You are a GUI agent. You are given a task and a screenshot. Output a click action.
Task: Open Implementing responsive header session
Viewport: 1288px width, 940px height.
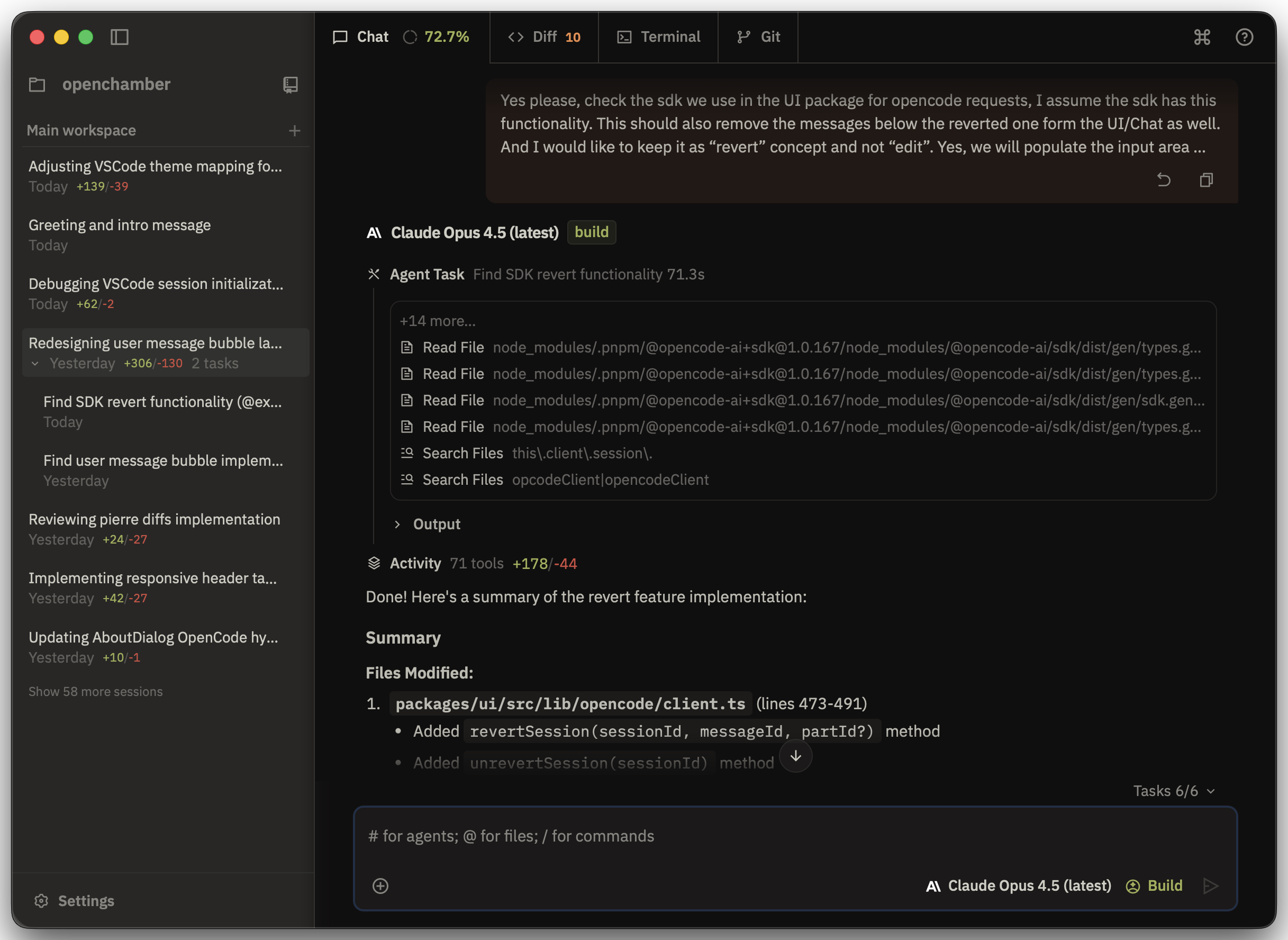pos(166,588)
